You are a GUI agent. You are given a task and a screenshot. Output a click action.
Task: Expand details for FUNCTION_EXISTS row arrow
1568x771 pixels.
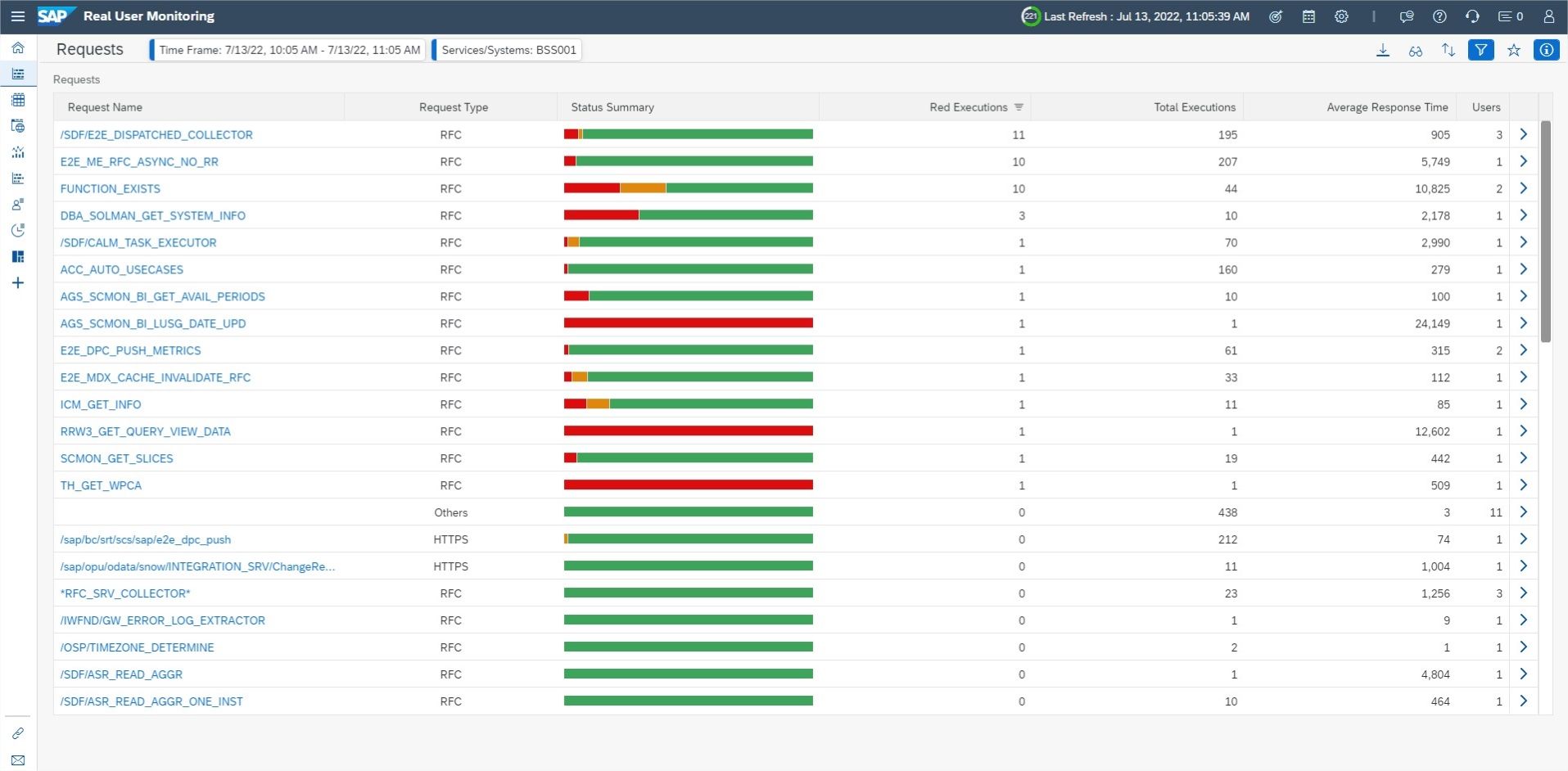point(1524,188)
